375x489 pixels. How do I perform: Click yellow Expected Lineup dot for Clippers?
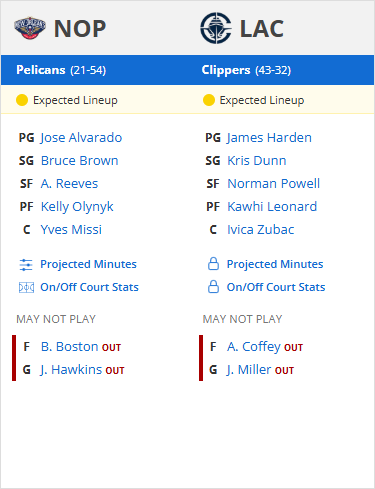[x=209, y=100]
